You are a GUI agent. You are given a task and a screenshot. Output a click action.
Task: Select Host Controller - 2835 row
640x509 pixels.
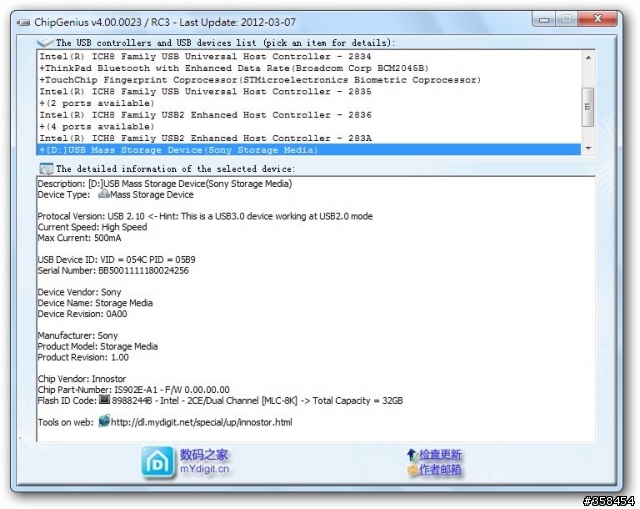pyautogui.click(x=309, y=91)
